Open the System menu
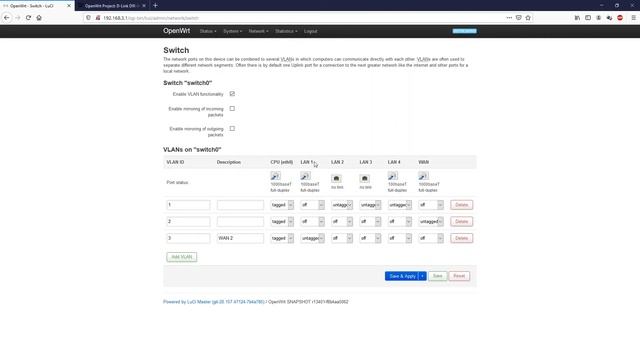Image resolution: width=640 pixels, height=360 pixels. [232, 31]
